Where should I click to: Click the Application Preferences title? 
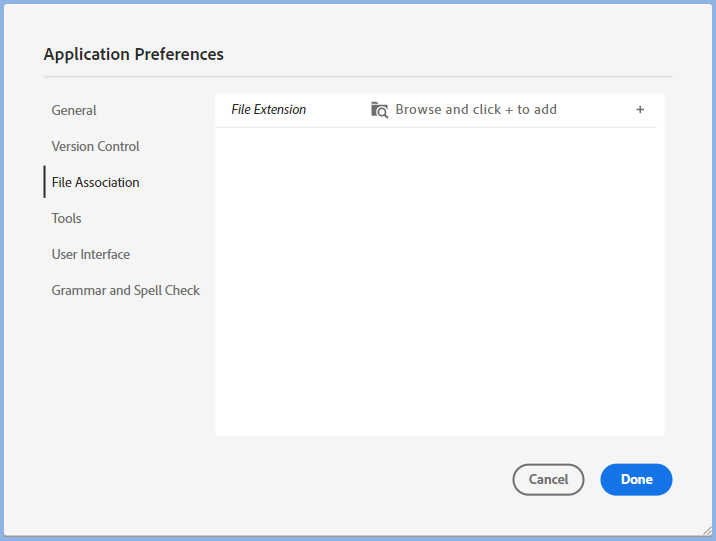pyautogui.click(x=134, y=54)
